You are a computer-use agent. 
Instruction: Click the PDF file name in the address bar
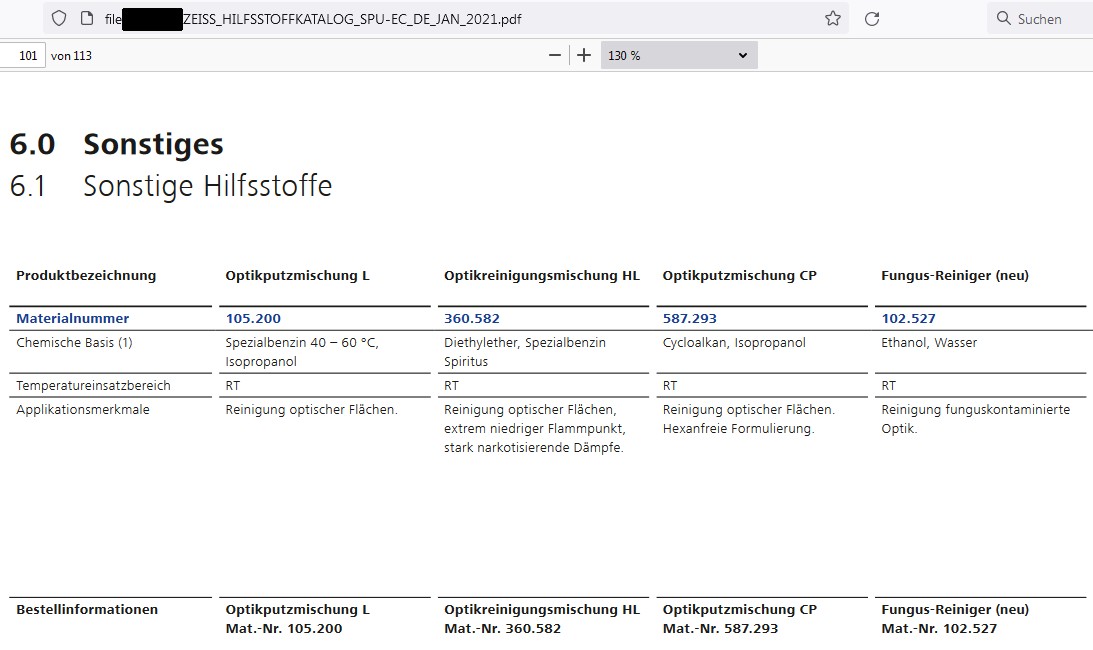pyautogui.click(x=352, y=18)
